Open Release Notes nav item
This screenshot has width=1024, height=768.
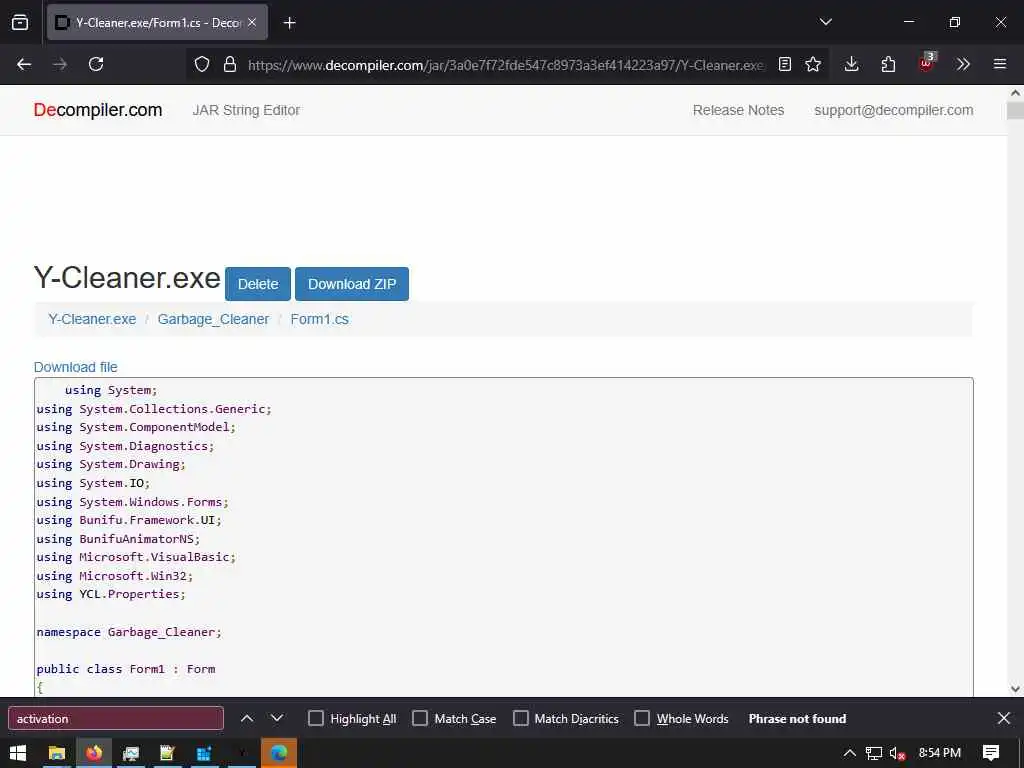(x=738, y=110)
